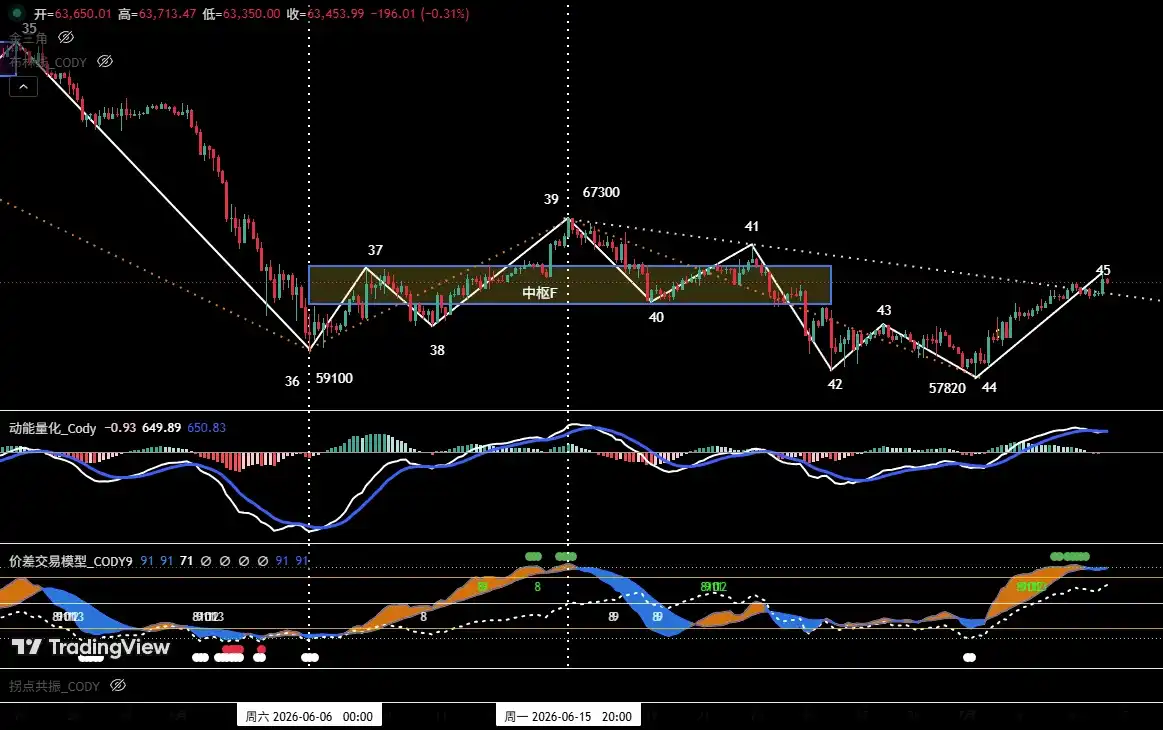Click stroke point label 42

click(835, 384)
